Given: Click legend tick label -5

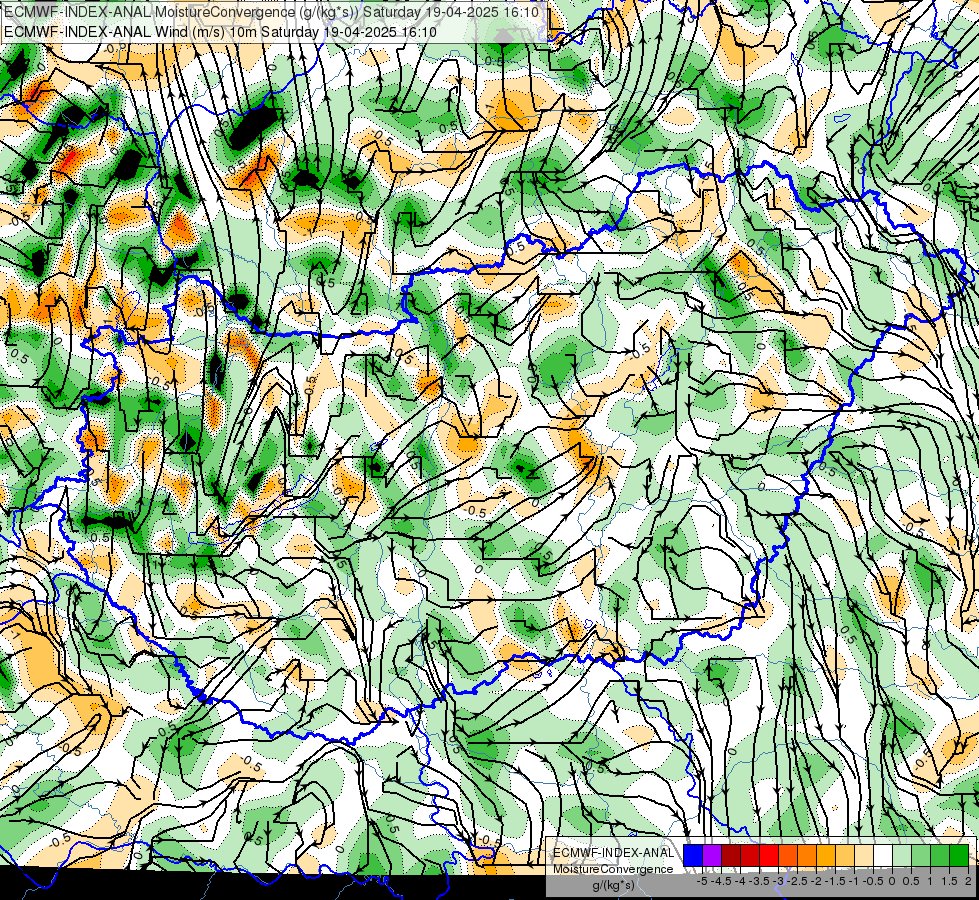Looking at the screenshot, I should point(702,881).
